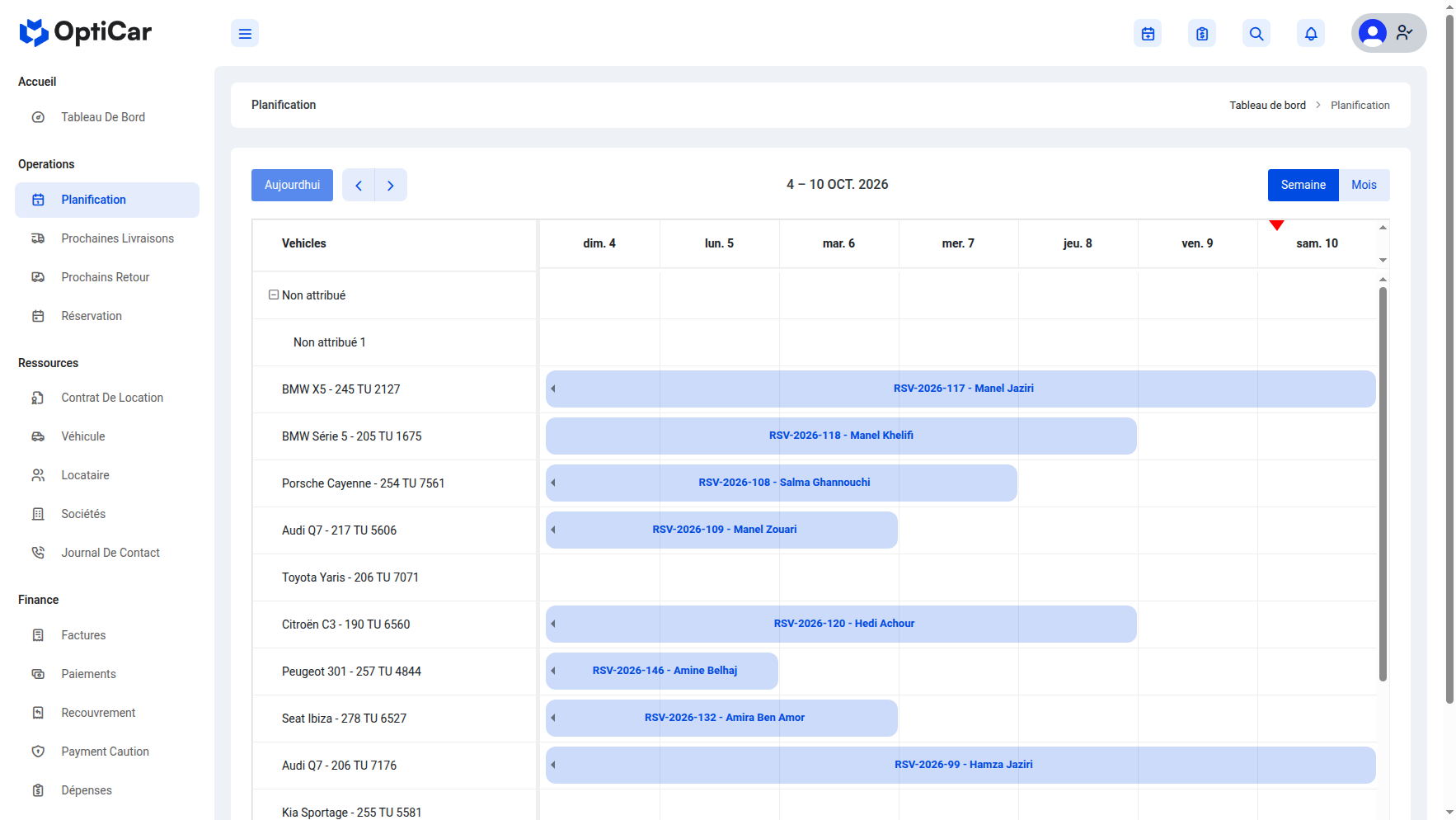Click the Journal De Contact phone icon
1456x820 pixels.
38,553
